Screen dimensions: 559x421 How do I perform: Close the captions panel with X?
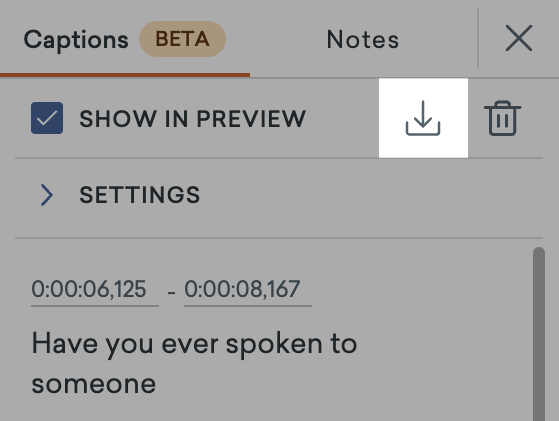pyautogui.click(x=519, y=38)
